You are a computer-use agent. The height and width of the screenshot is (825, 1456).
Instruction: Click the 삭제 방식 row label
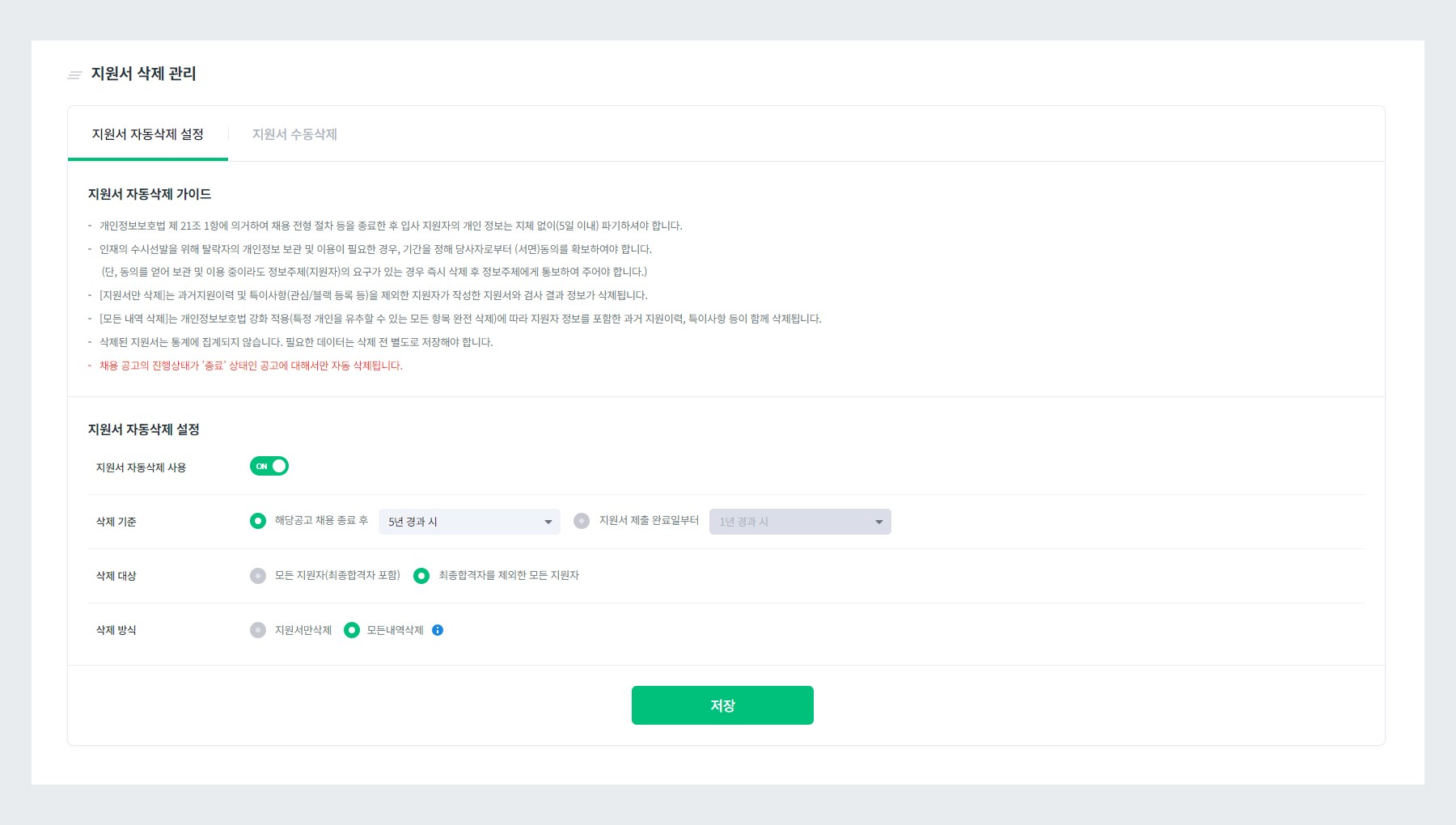(116, 630)
